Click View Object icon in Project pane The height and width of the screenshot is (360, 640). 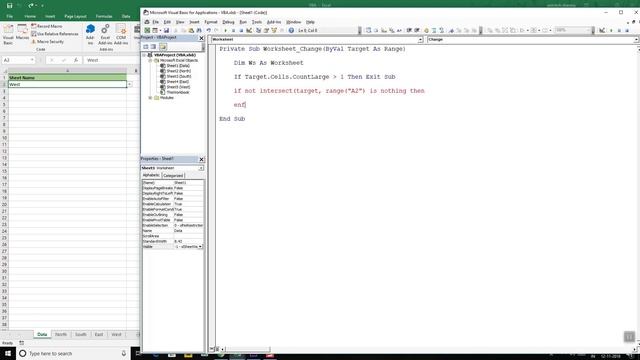153,47
